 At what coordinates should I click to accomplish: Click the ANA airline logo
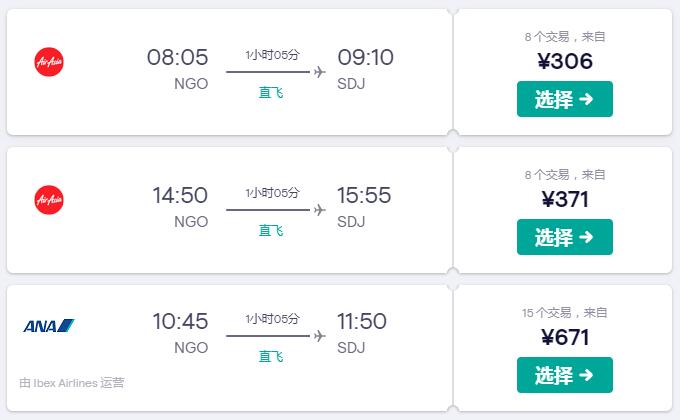click(49, 325)
